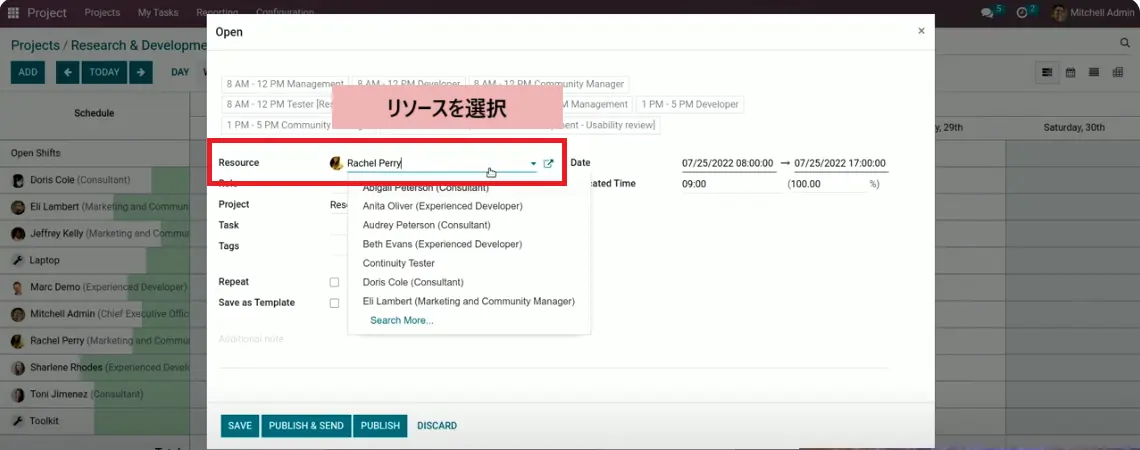Click the ADD button
The image size is (1140, 450).
tap(28, 72)
